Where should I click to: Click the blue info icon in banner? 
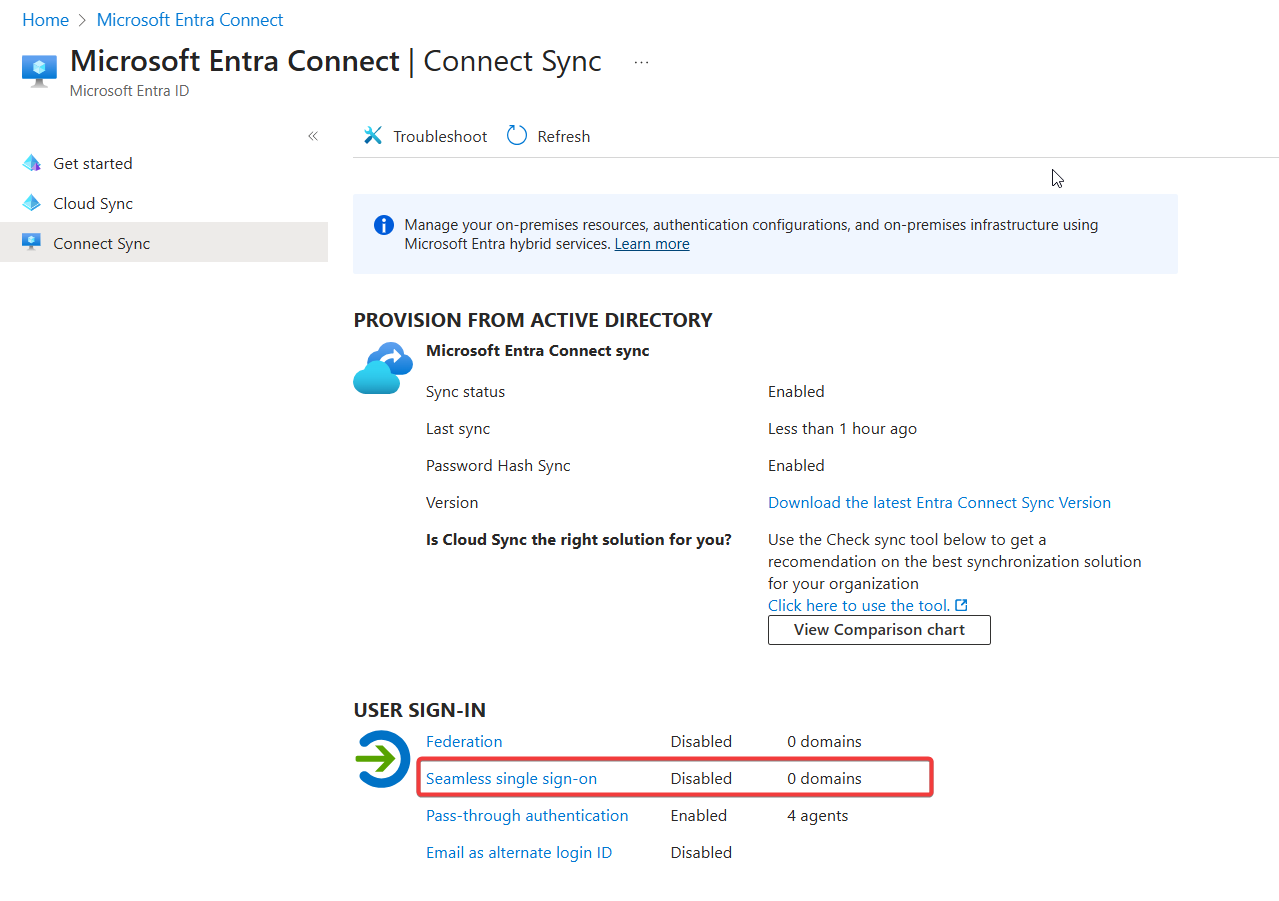384,225
